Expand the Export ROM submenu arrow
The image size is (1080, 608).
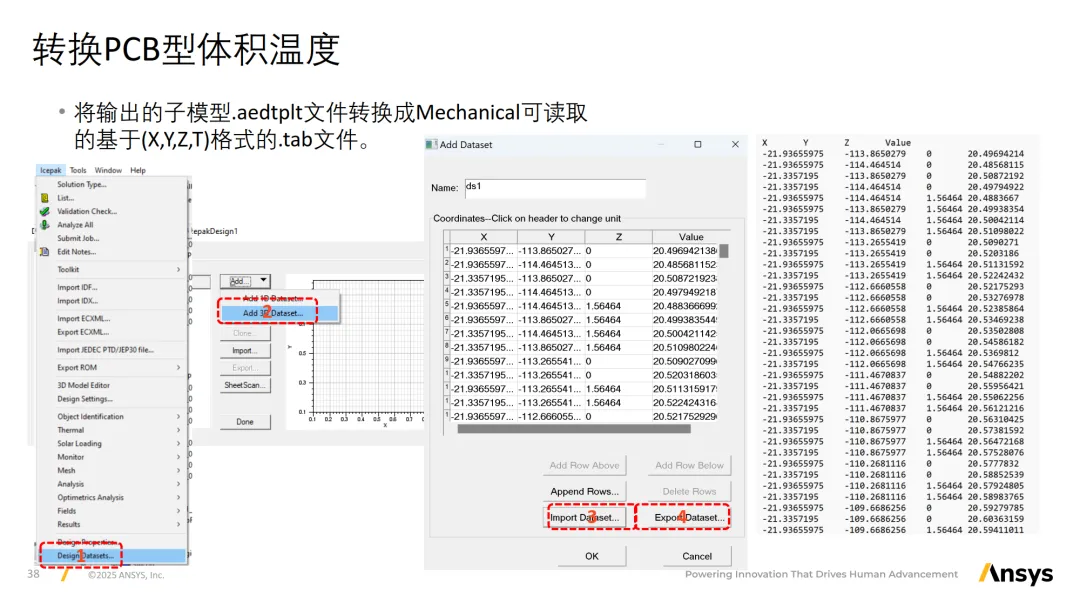(178, 368)
